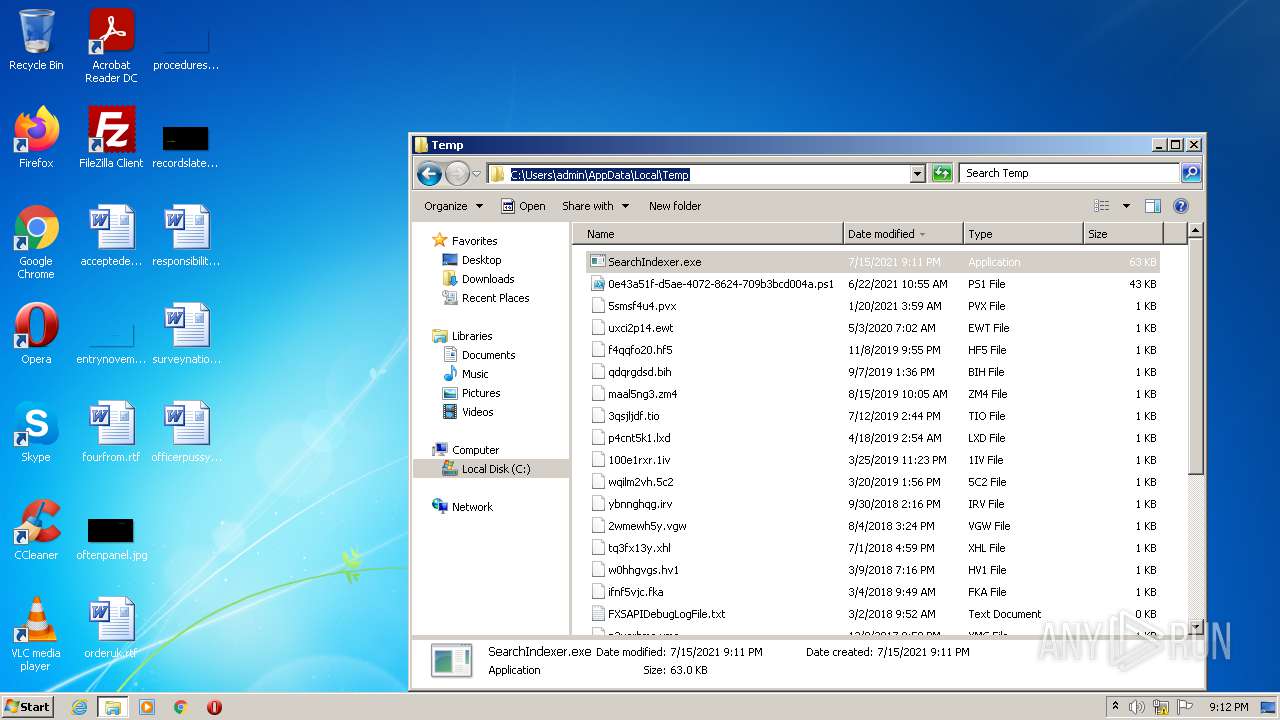Viewport: 1280px width, 720px height.
Task: Click inside the Search Temp field
Action: point(1068,173)
